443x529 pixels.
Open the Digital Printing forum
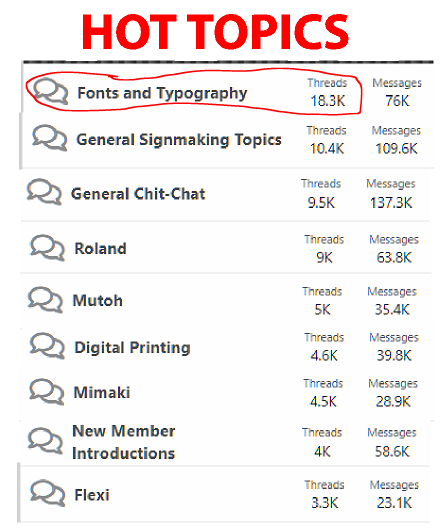point(132,347)
